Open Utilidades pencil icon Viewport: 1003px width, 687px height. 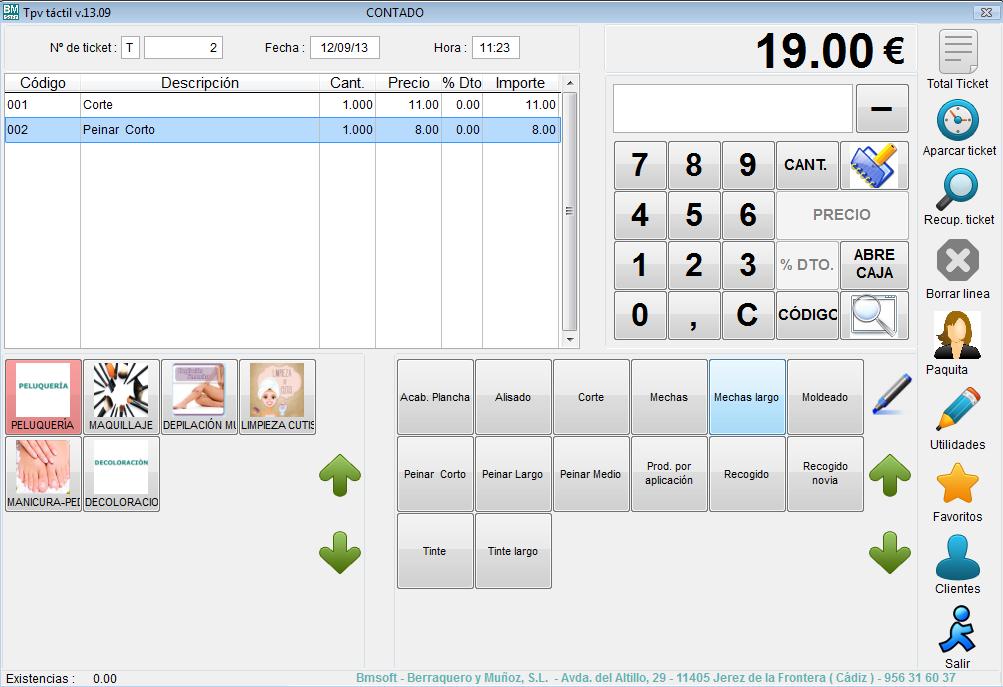[x=957, y=410]
